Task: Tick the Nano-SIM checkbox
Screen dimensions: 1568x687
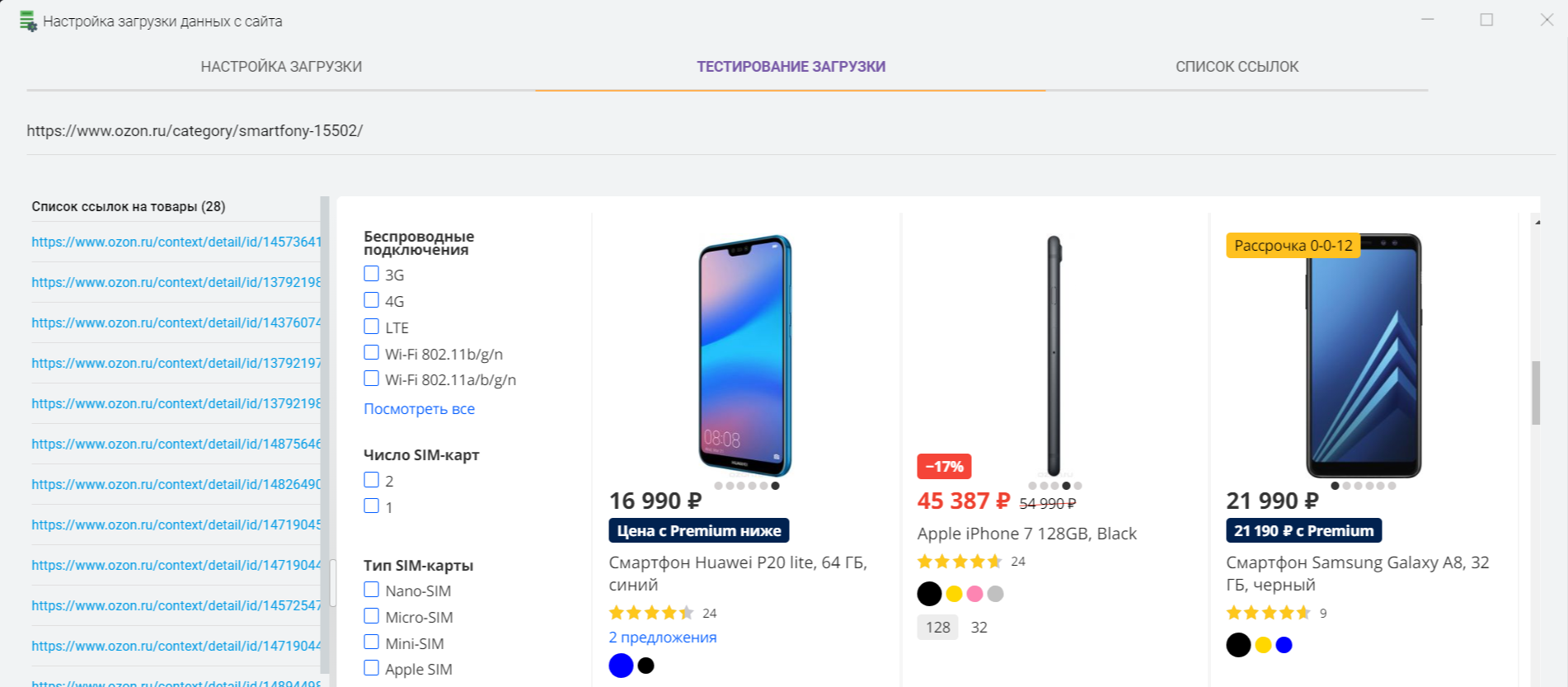Action: click(x=372, y=591)
